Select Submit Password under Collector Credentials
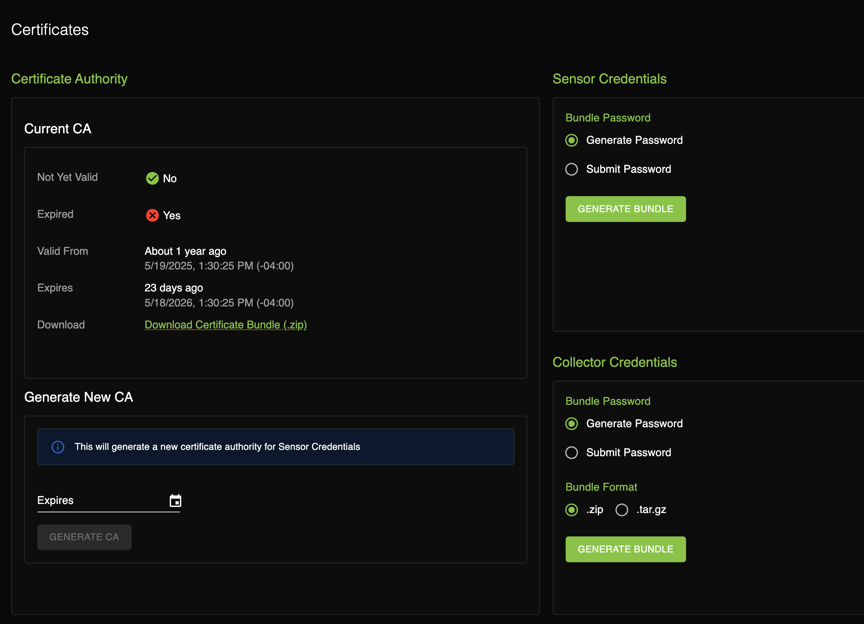Image resolution: width=864 pixels, height=624 pixels. [571, 453]
